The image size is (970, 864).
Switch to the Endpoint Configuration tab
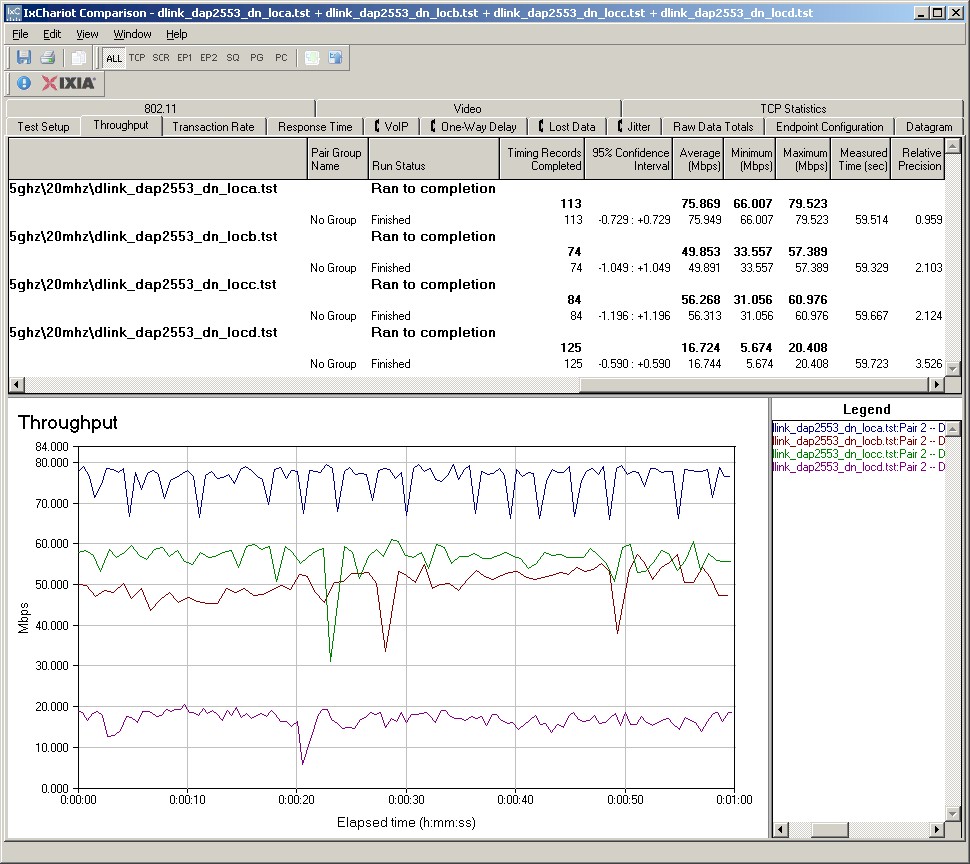830,127
